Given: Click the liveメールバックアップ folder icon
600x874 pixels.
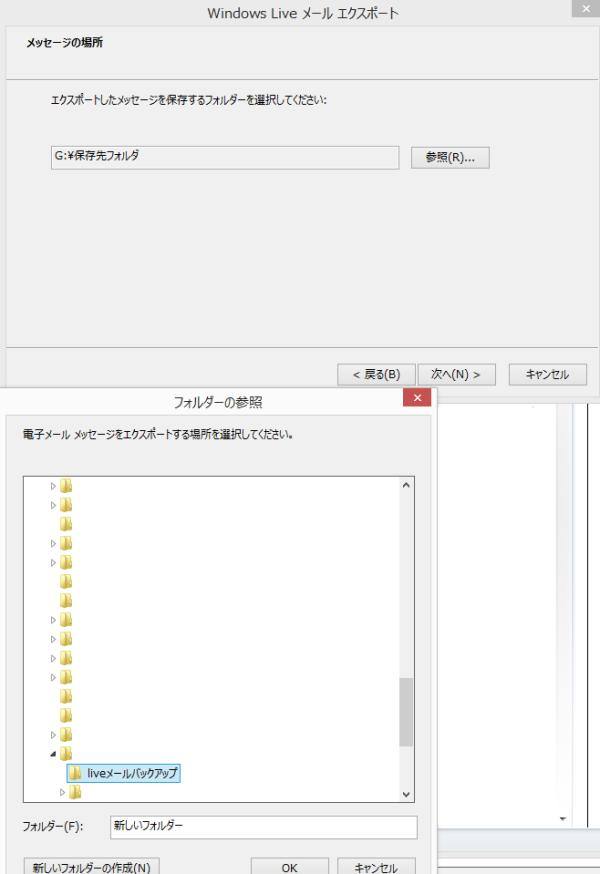Looking at the screenshot, I should click(75, 773).
